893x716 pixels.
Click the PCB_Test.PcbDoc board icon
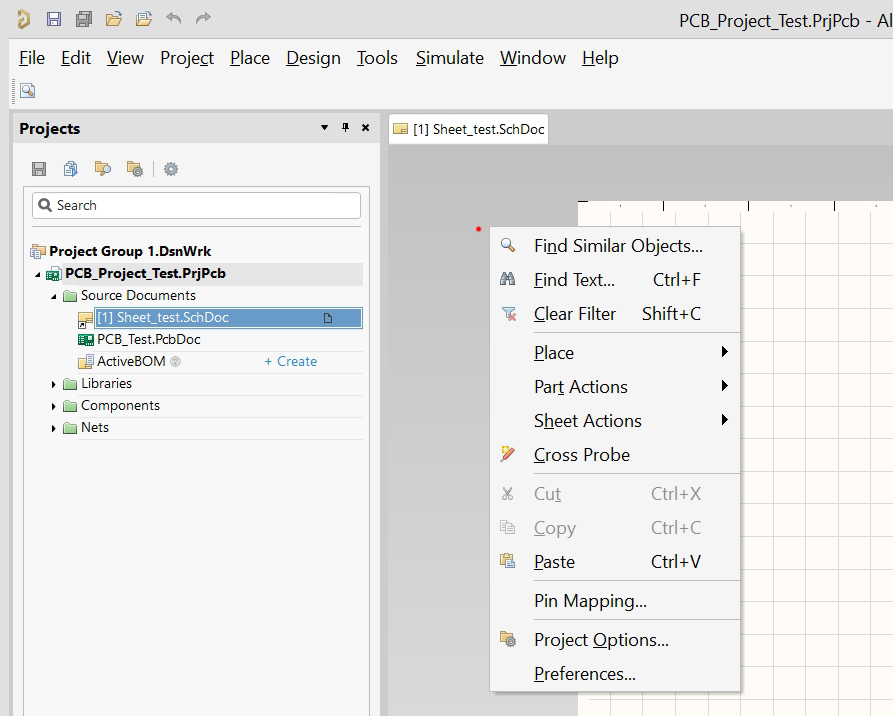point(85,339)
